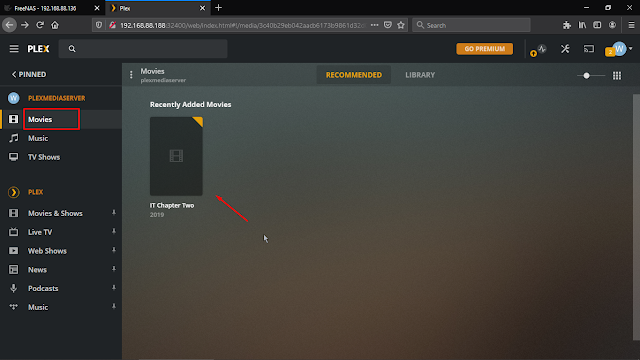This screenshot has height=360, width=640.
Task: Click the News icon in sidebar
Action: [x=13, y=269]
